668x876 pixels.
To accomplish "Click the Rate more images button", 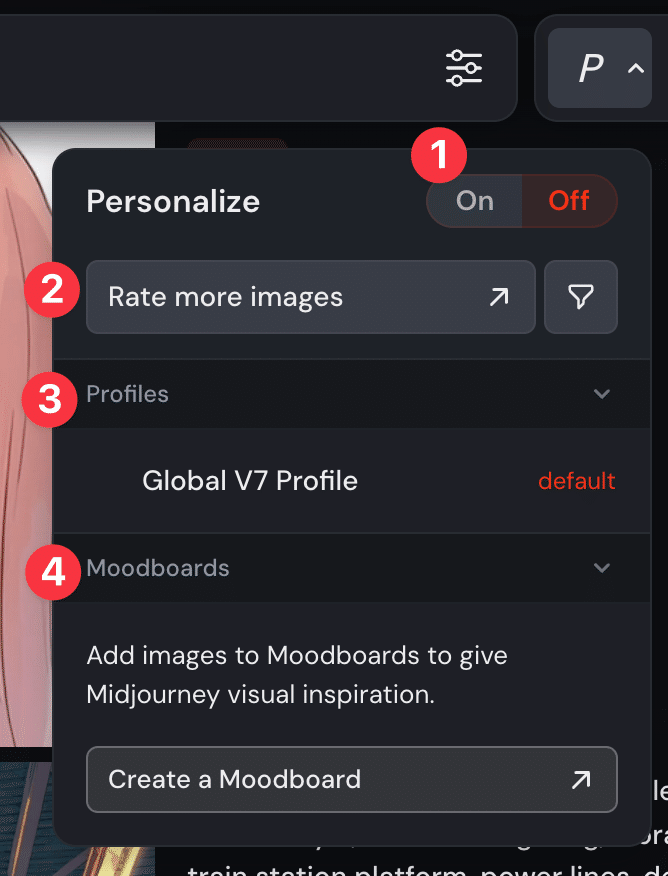I will tap(311, 297).
